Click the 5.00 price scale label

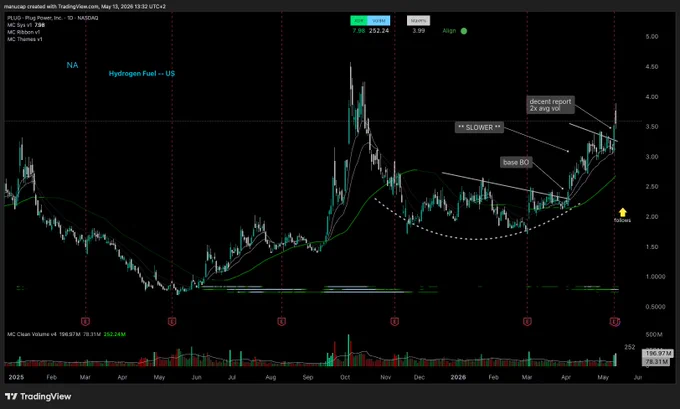tap(652, 37)
